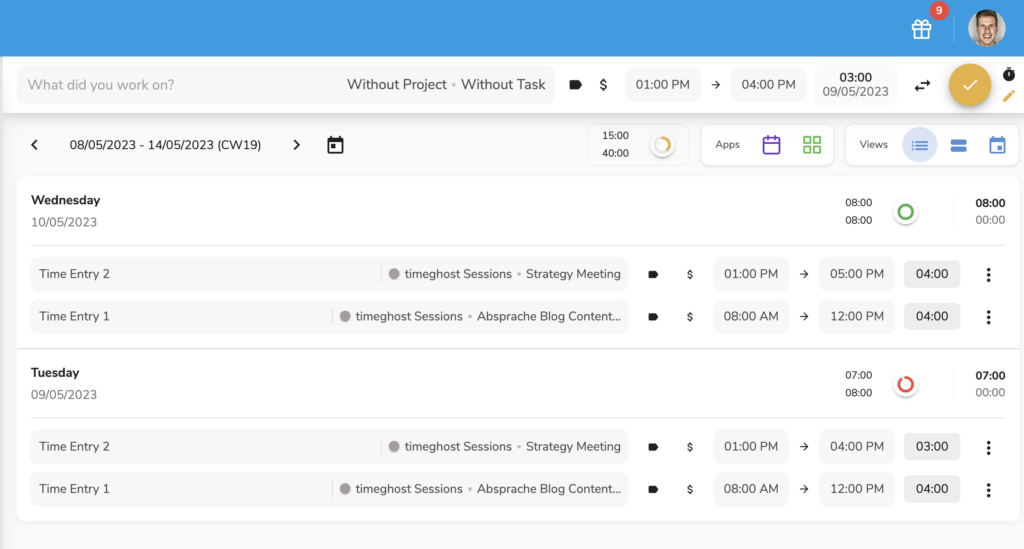Click the user profile avatar
This screenshot has width=1024, height=549.
click(x=986, y=29)
